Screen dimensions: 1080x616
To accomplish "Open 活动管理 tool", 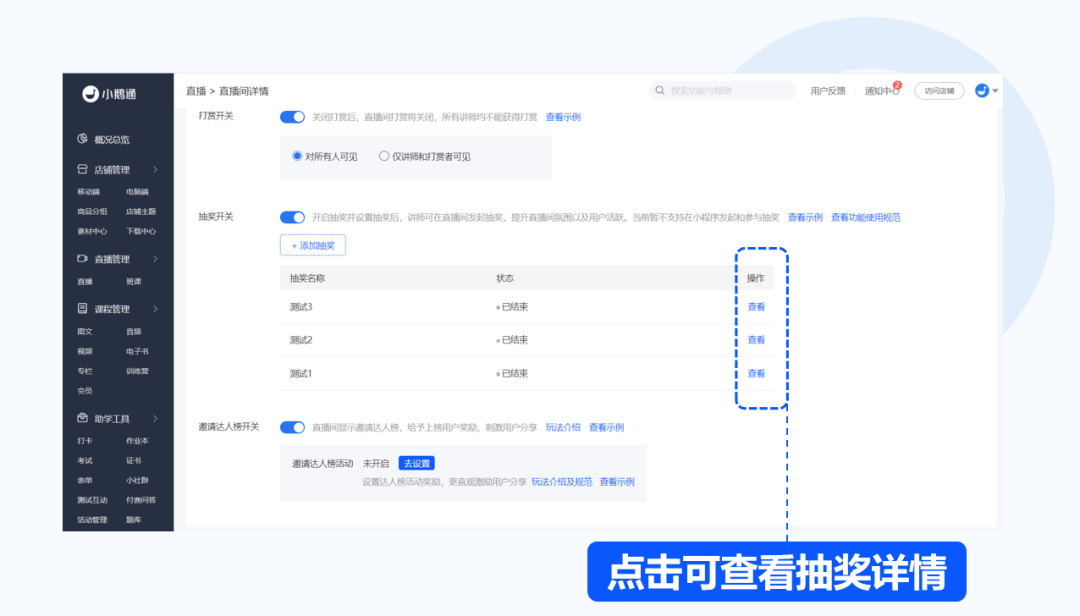I will click(x=92, y=520).
